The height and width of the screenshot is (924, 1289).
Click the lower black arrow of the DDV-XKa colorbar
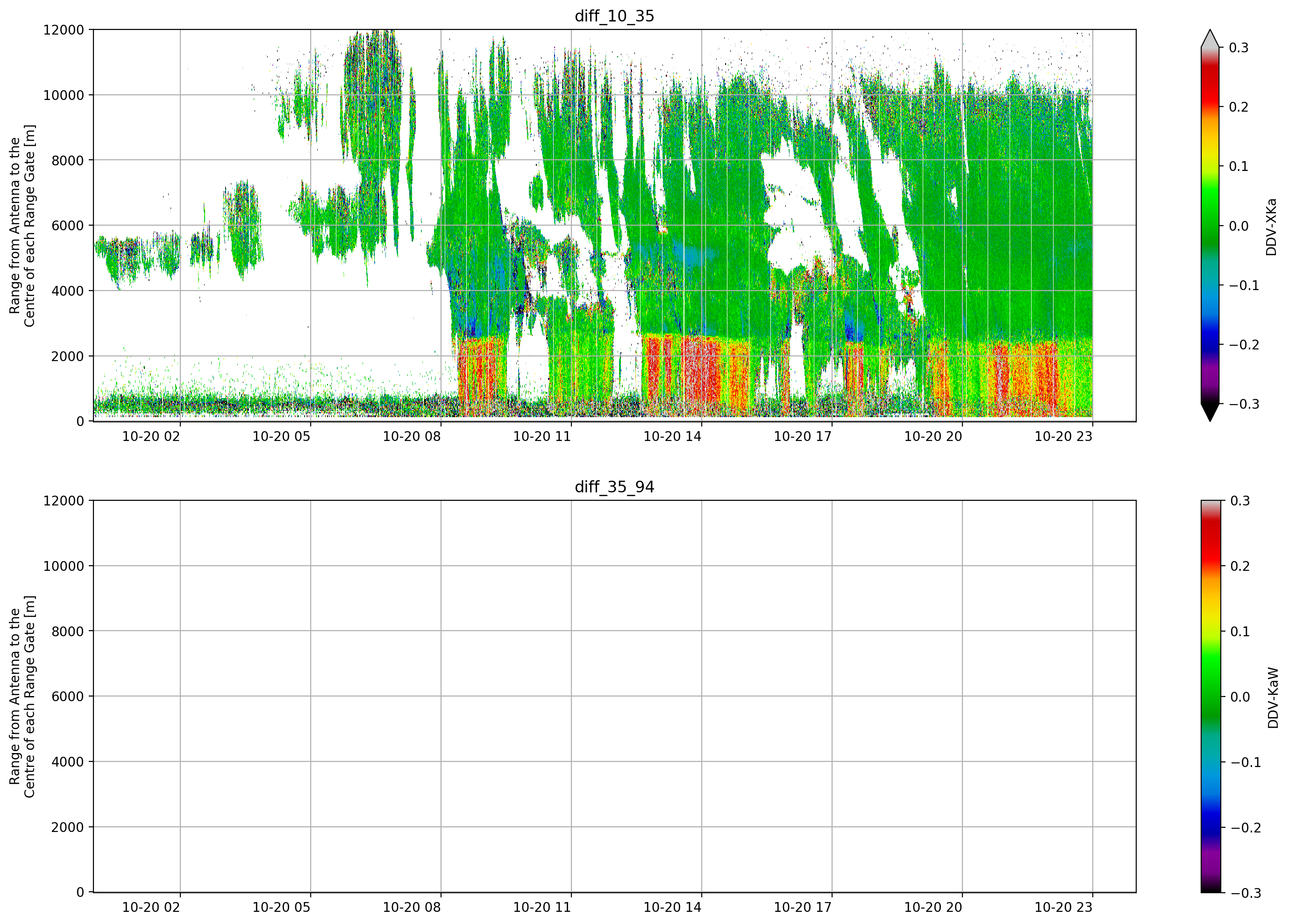click(1210, 412)
